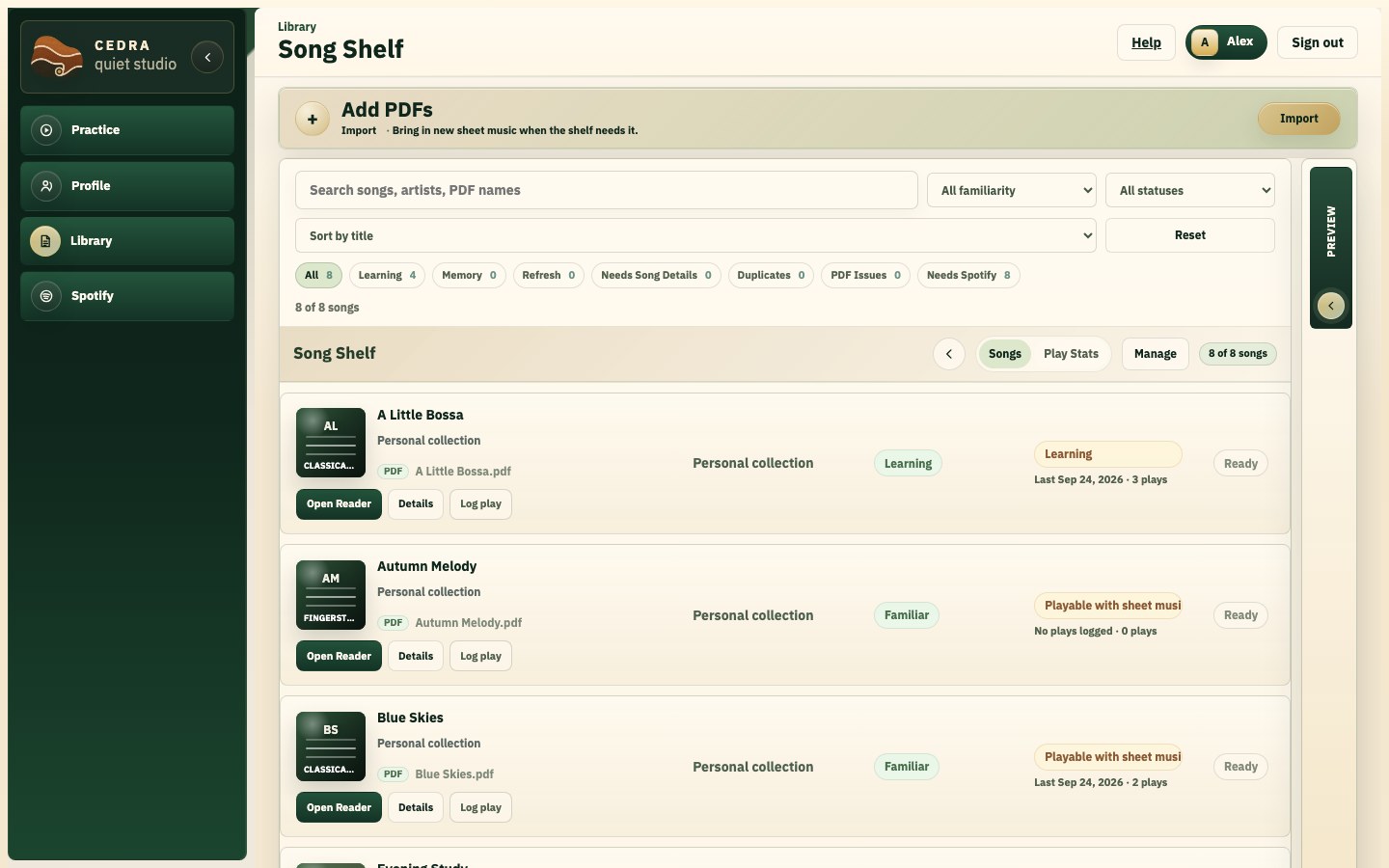This screenshot has width=1389, height=868.
Task: Open the Sort by title dropdown
Action: tap(695, 236)
